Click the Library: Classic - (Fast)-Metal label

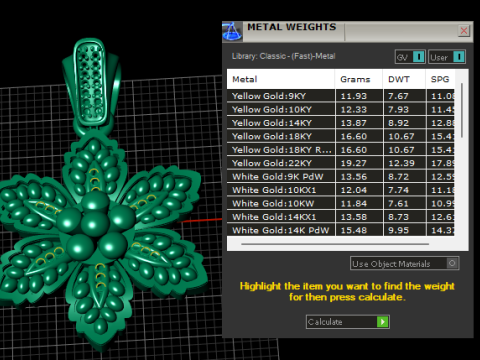(283, 56)
